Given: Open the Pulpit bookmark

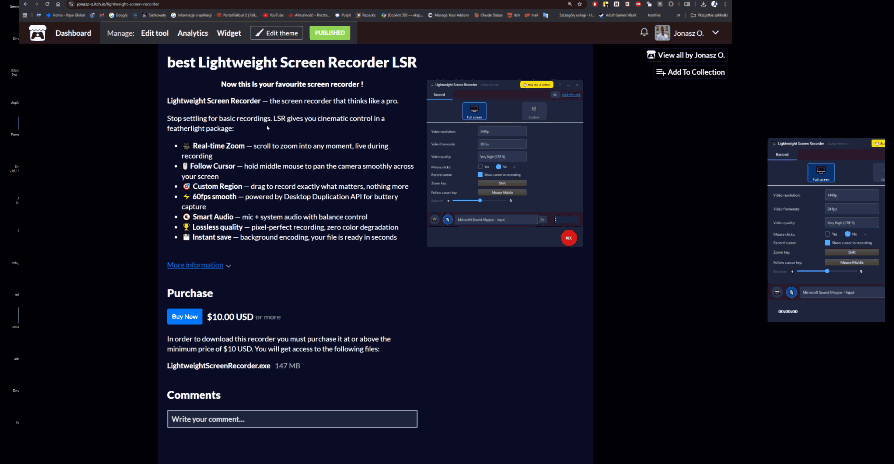Looking at the screenshot, I should pyautogui.click(x=343, y=15).
